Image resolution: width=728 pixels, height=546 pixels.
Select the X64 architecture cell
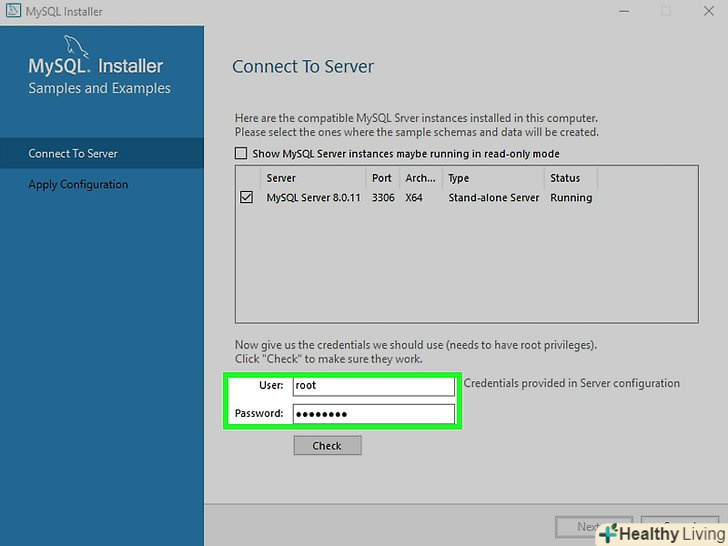pyautogui.click(x=414, y=198)
